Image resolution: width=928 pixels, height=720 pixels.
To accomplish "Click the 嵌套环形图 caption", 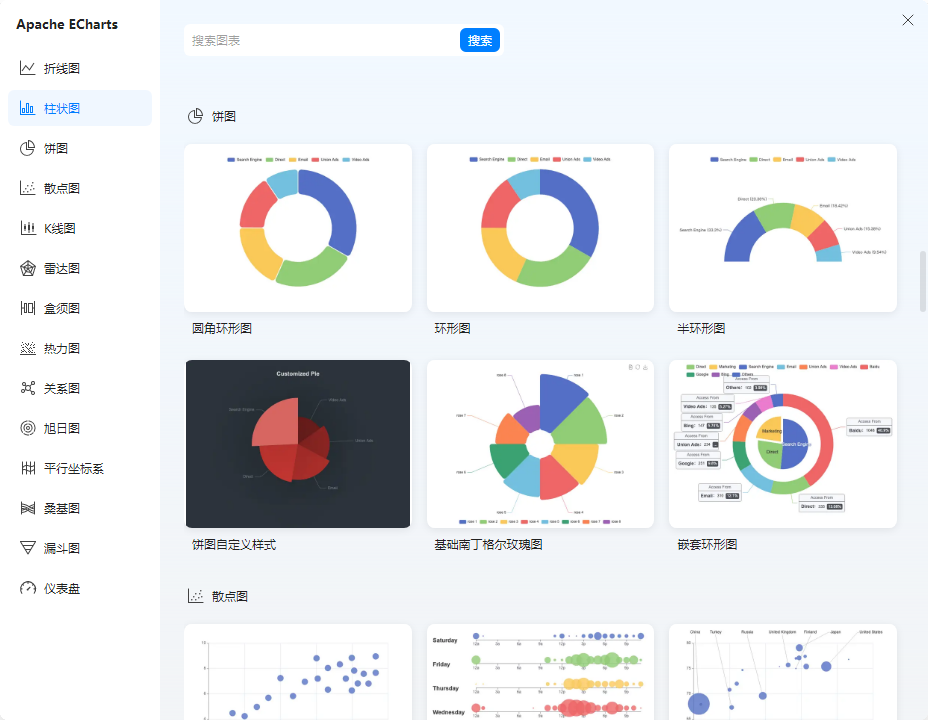I will (x=707, y=545).
